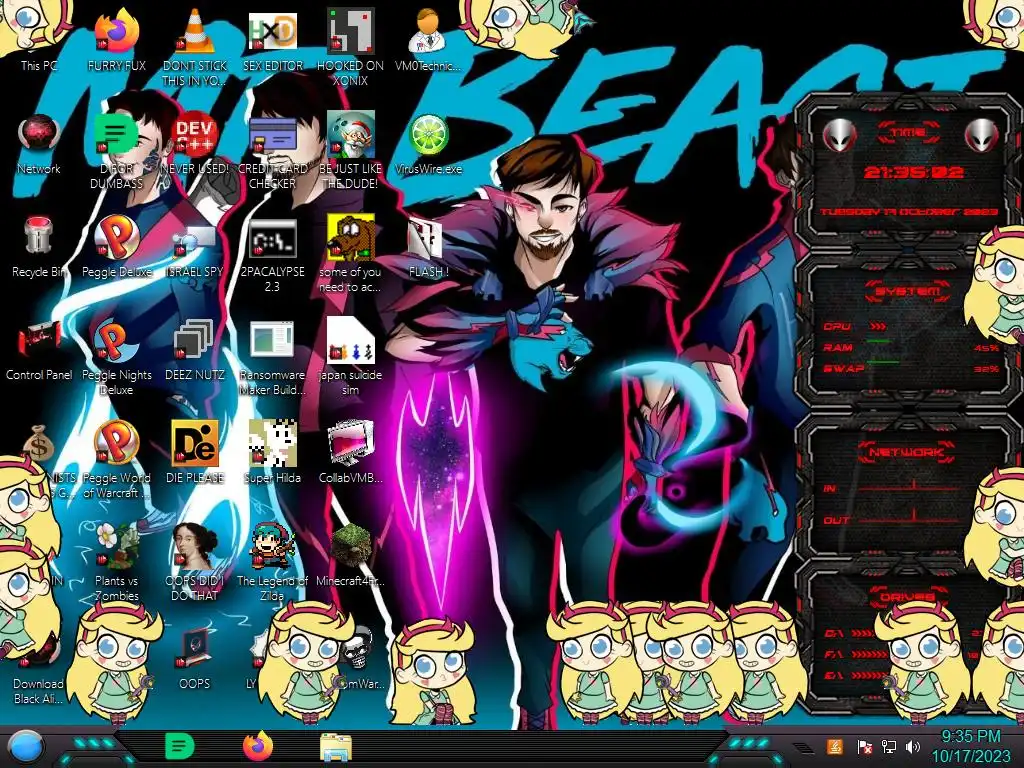Open the green pinned app on the taskbar
1024x768 pixels.
(x=179, y=746)
